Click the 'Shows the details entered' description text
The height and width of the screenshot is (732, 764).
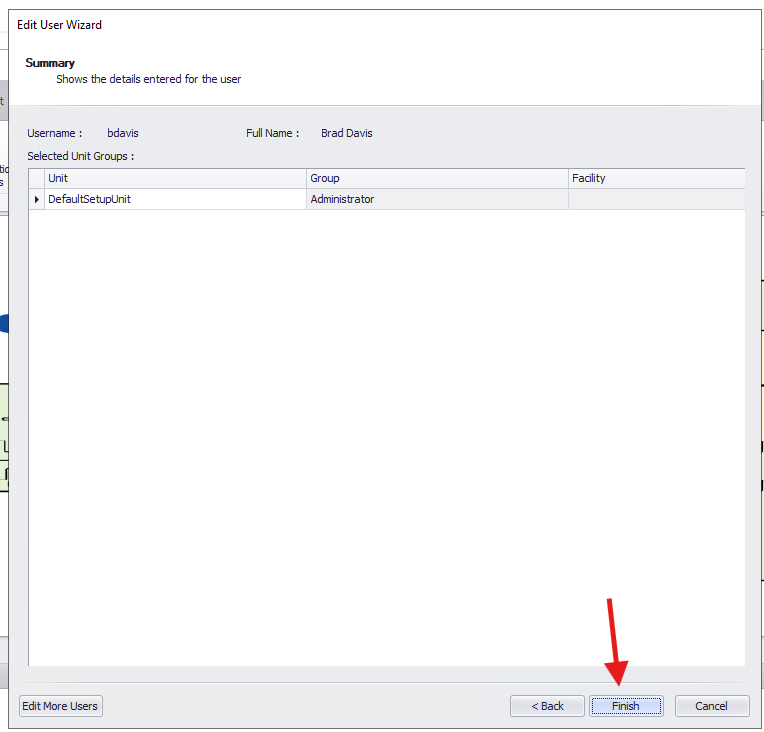[148, 79]
